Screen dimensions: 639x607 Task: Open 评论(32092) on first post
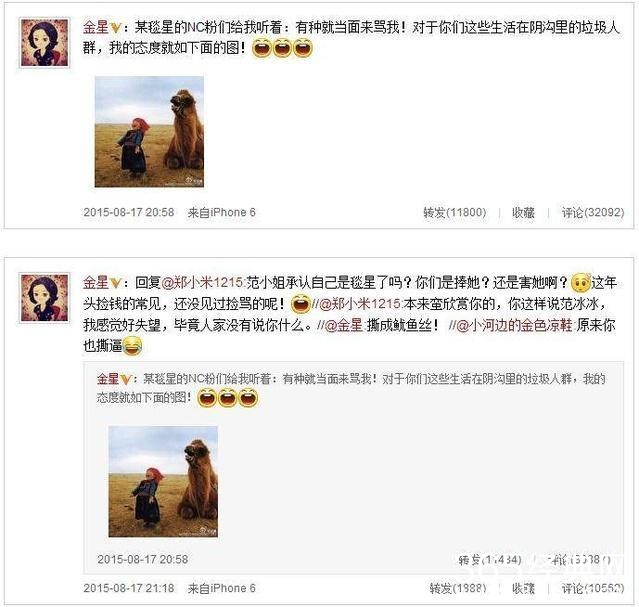pyautogui.click(x=593, y=212)
